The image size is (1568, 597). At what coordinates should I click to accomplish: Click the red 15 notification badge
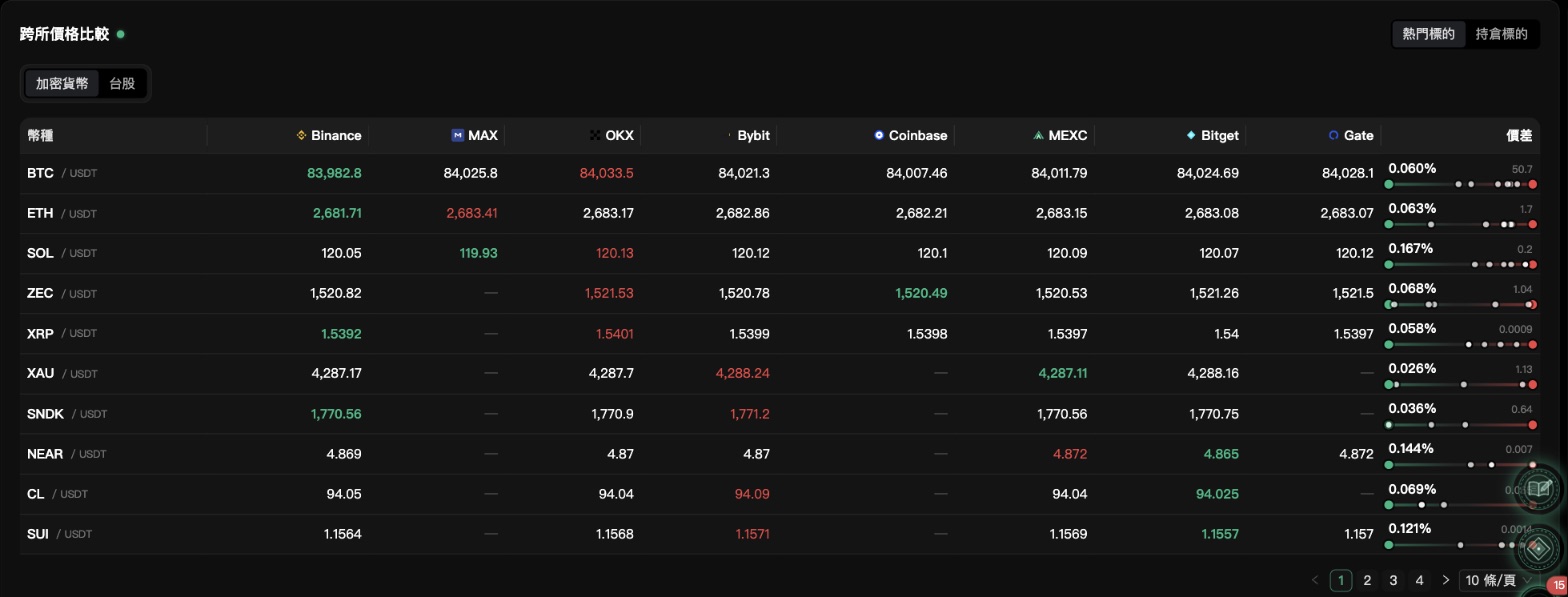[x=1558, y=586]
